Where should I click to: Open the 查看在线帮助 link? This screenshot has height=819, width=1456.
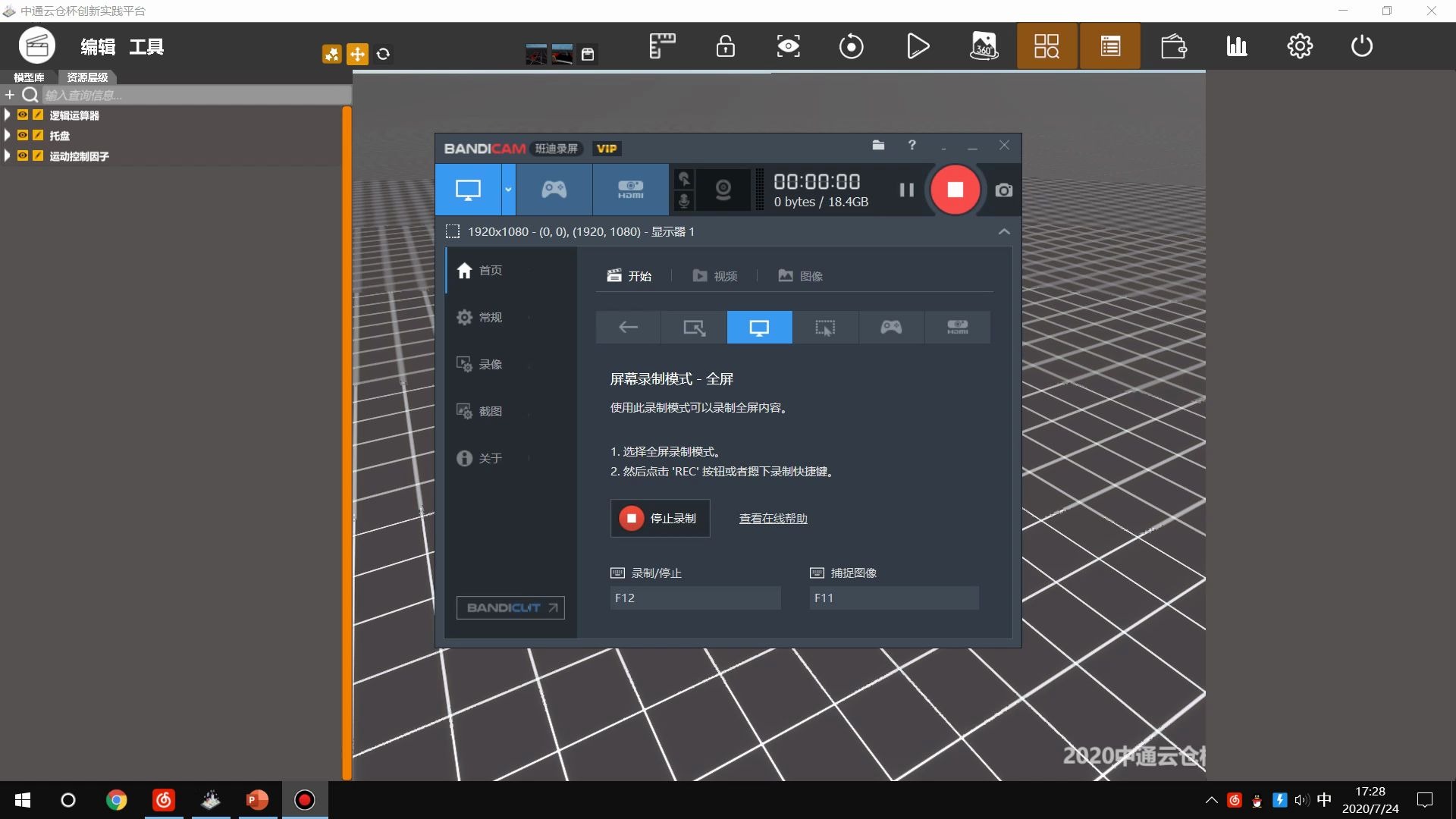pyautogui.click(x=773, y=519)
